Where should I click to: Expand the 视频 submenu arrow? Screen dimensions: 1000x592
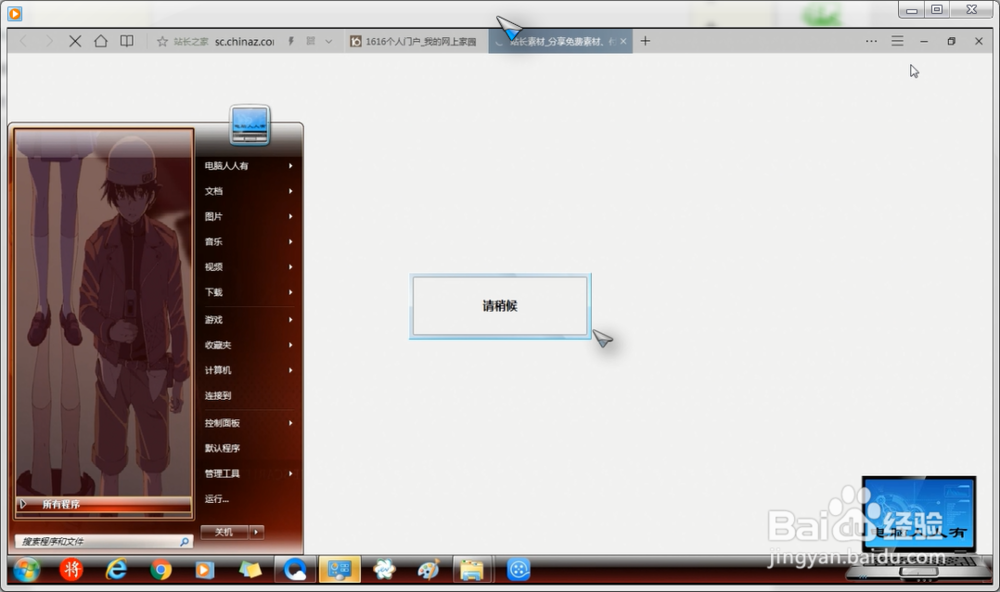[290, 267]
